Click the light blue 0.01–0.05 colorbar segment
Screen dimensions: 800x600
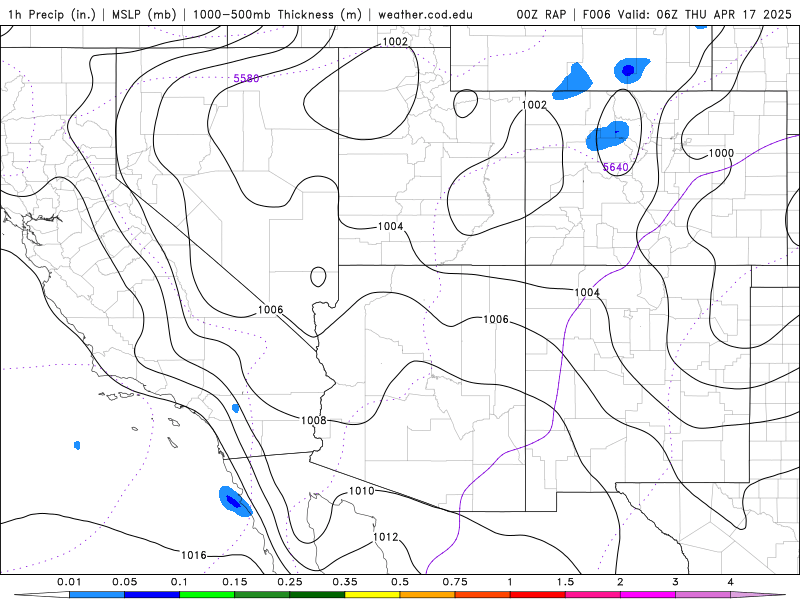(97, 595)
